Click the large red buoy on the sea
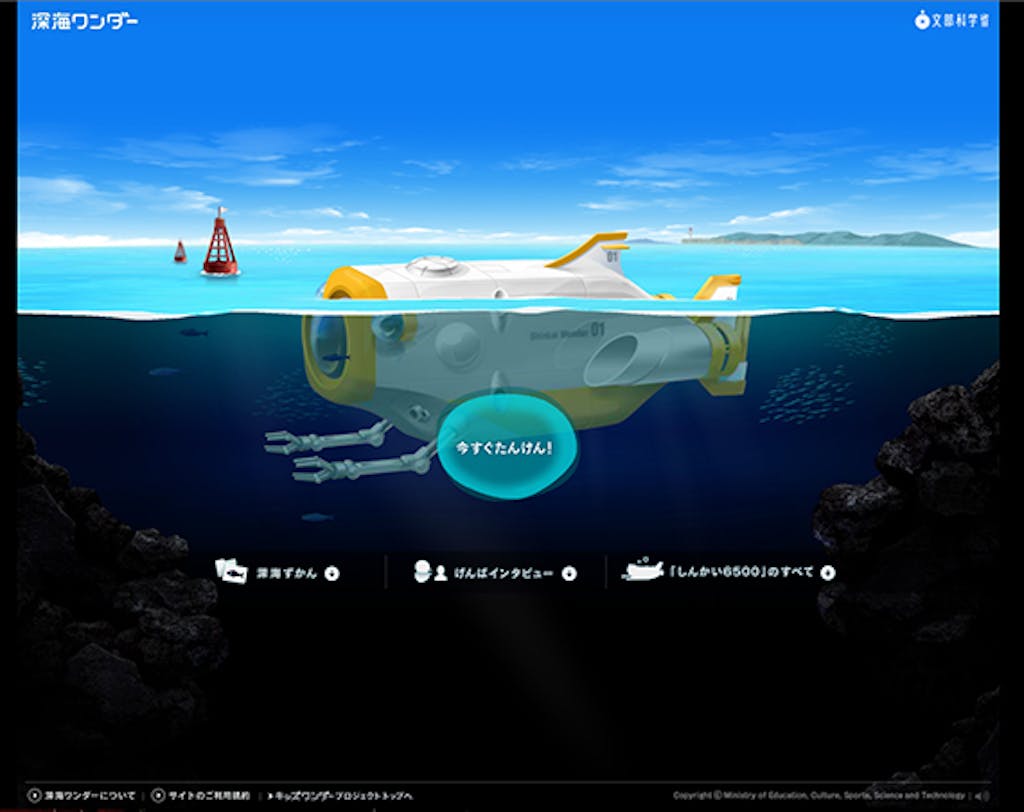Viewport: 1024px width, 812px height. point(220,244)
